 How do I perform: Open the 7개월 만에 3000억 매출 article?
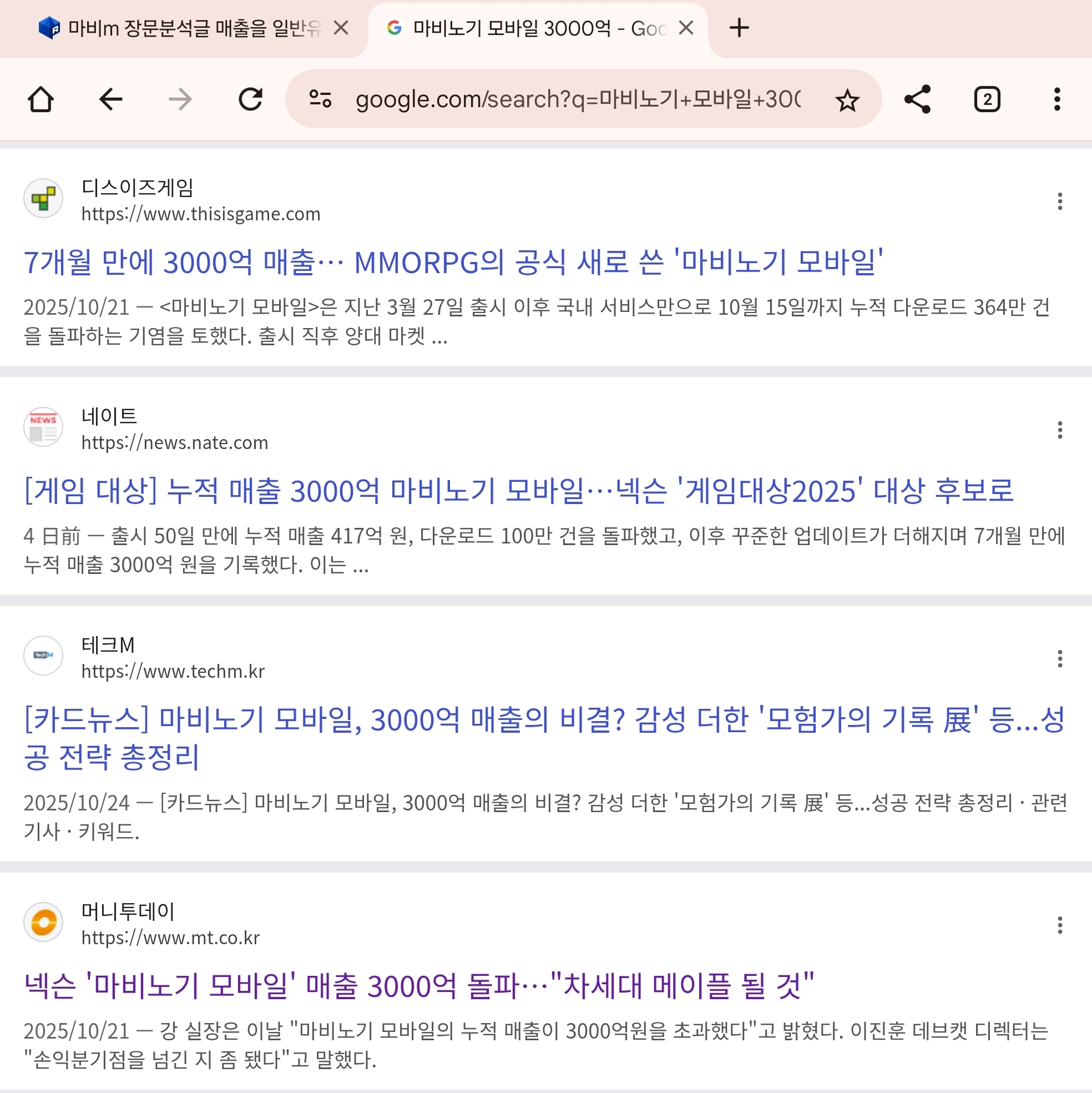452,263
